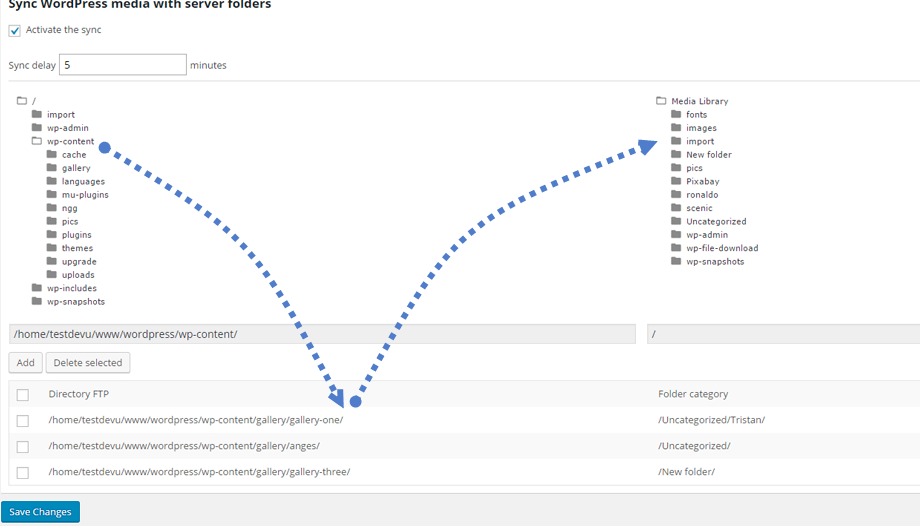Click the /New folder/ category cell
The image size is (920, 526).
tap(686, 471)
